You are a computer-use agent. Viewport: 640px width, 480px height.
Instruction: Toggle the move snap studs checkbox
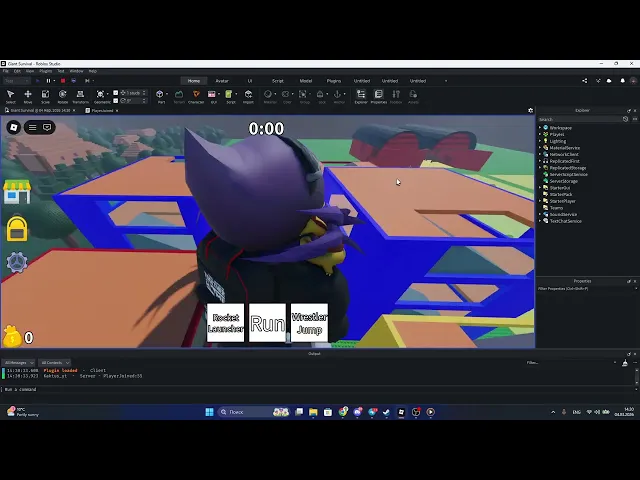coord(116,93)
